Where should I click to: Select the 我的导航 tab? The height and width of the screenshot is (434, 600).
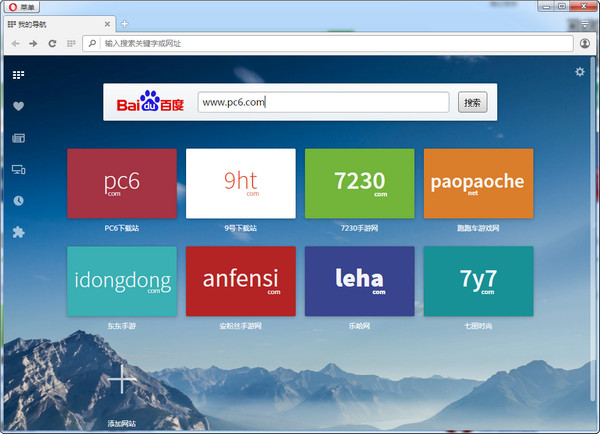click(x=58, y=24)
